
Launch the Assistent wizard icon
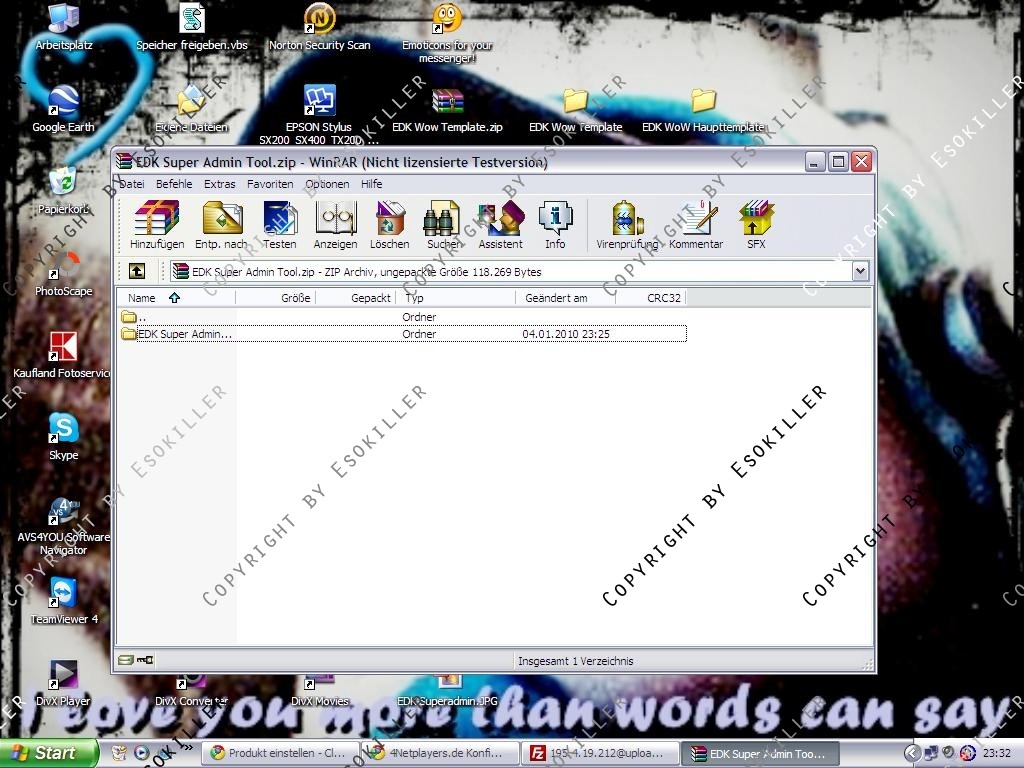500,224
